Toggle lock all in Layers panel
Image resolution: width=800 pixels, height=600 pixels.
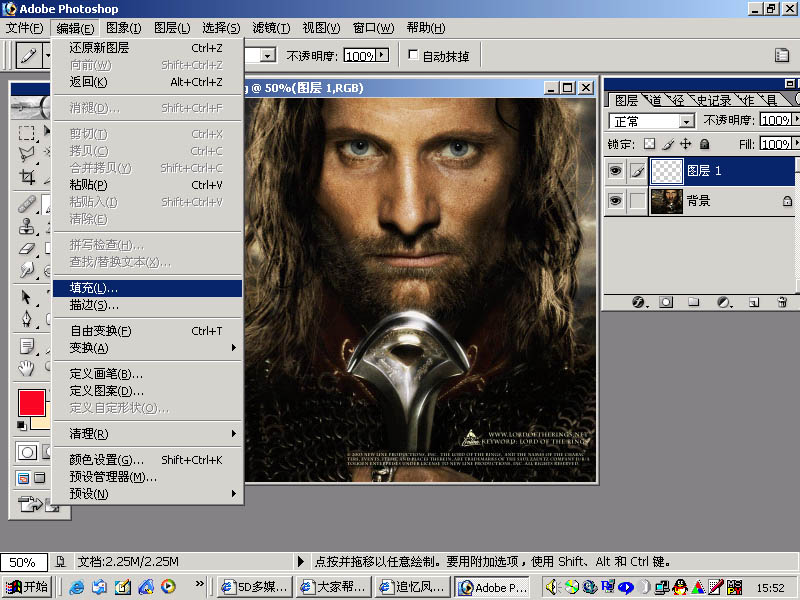705,144
